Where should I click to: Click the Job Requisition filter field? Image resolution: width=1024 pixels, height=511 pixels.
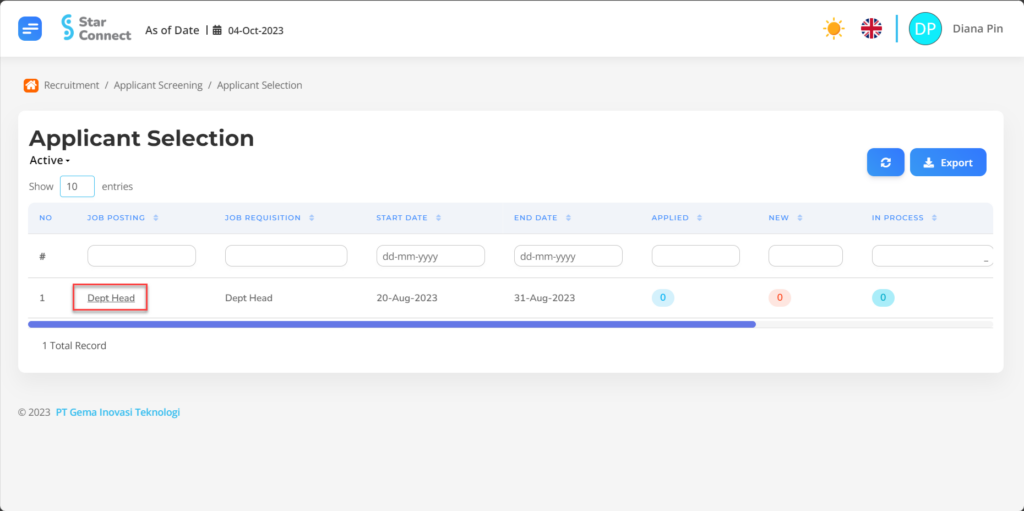click(x=286, y=256)
